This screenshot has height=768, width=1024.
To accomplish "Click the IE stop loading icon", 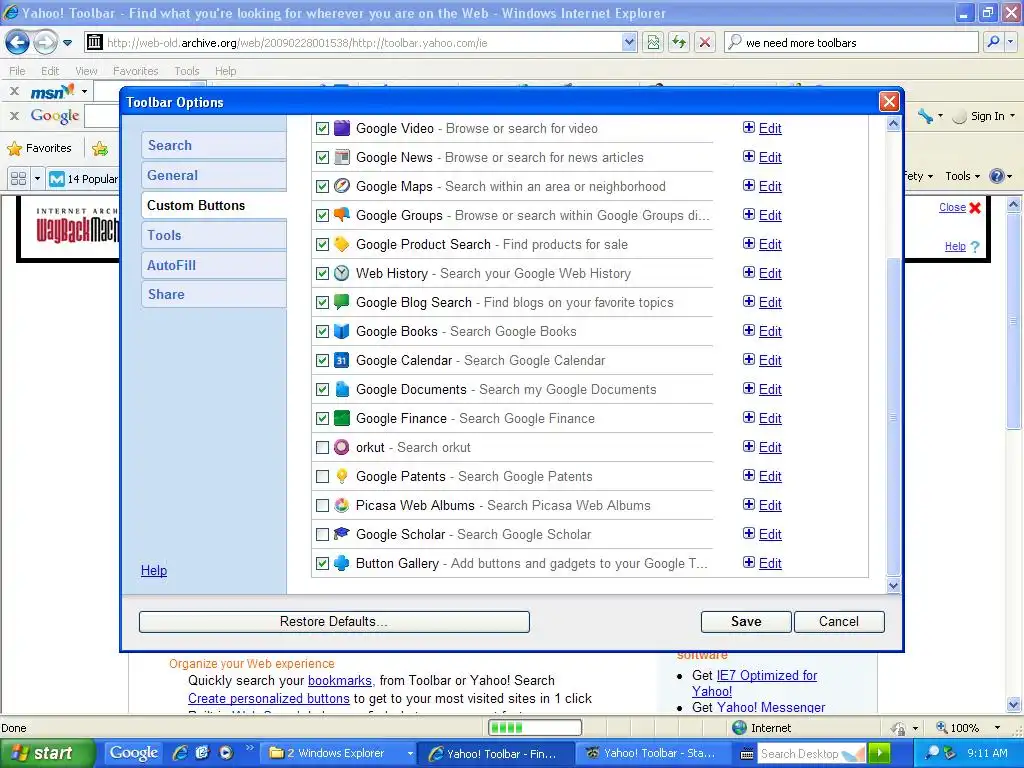I will click(705, 42).
